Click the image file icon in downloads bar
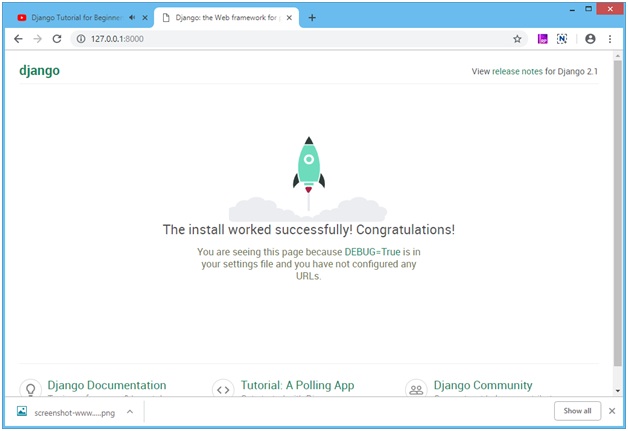This screenshot has height=431, width=628. pos(22,411)
